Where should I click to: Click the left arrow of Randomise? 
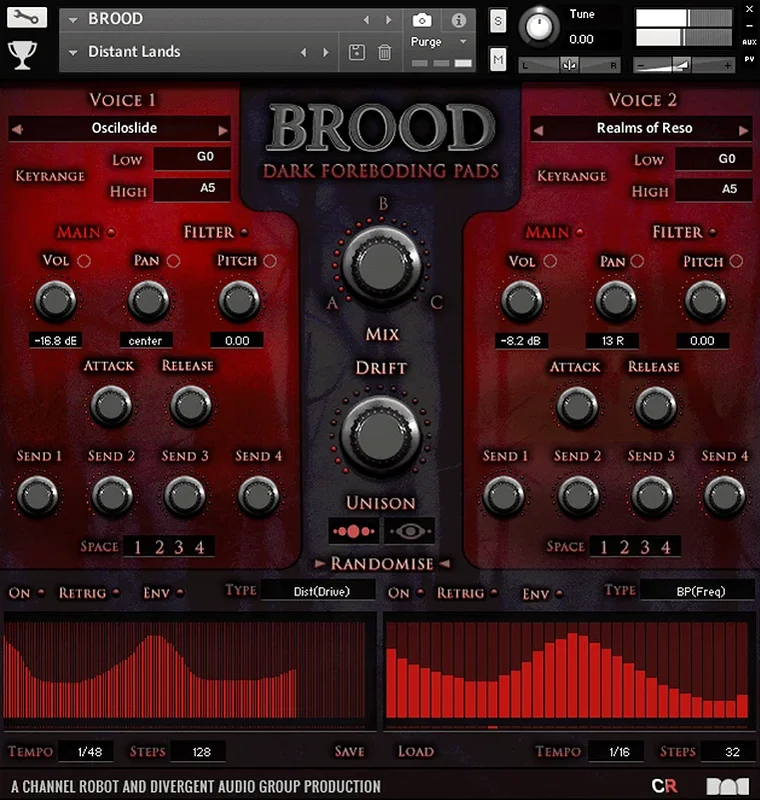[x=320, y=564]
